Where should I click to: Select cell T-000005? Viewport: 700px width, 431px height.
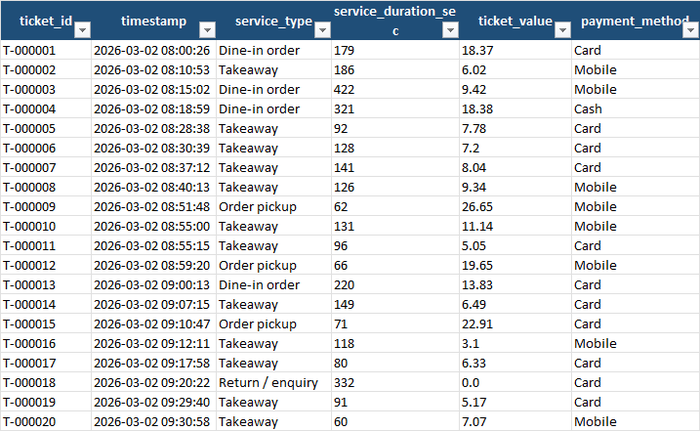46,129
